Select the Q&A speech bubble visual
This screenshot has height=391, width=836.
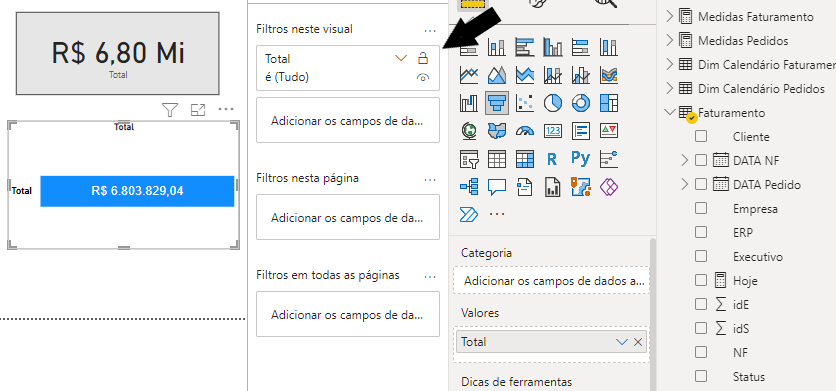pyautogui.click(x=497, y=187)
